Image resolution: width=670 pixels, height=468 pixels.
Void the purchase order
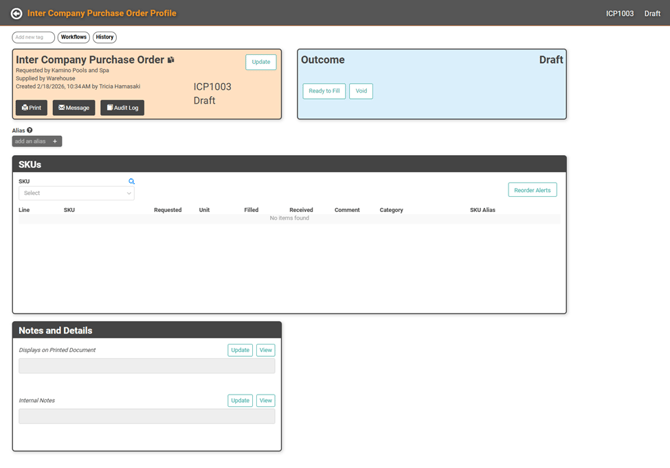coord(361,91)
